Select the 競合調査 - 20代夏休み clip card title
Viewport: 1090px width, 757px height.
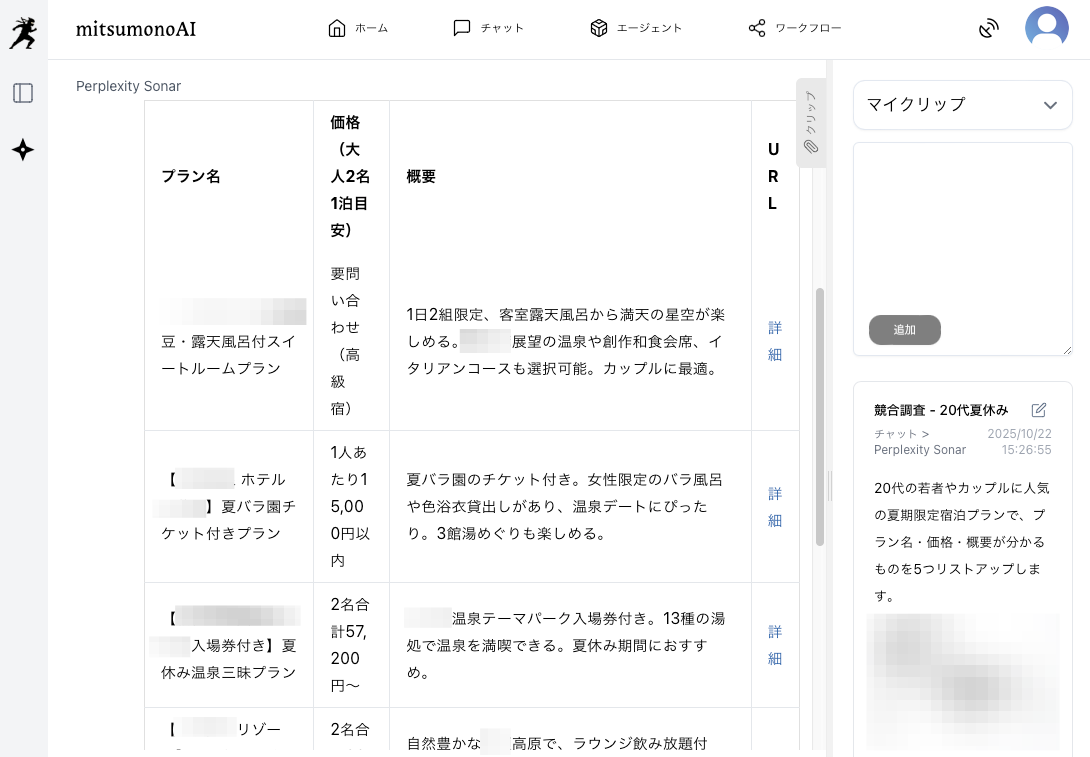940,410
